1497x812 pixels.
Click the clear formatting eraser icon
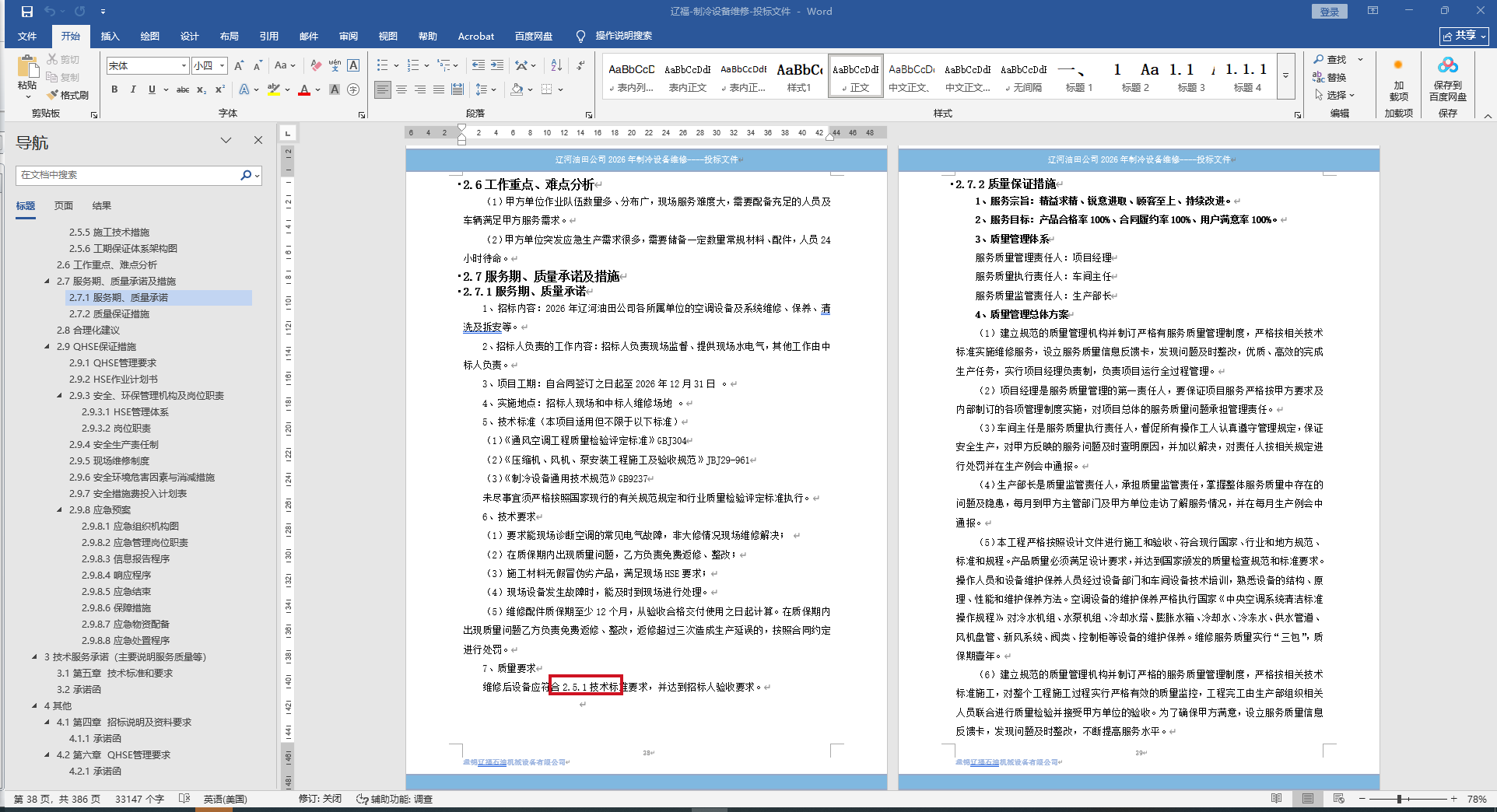click(x=315, y=65)
